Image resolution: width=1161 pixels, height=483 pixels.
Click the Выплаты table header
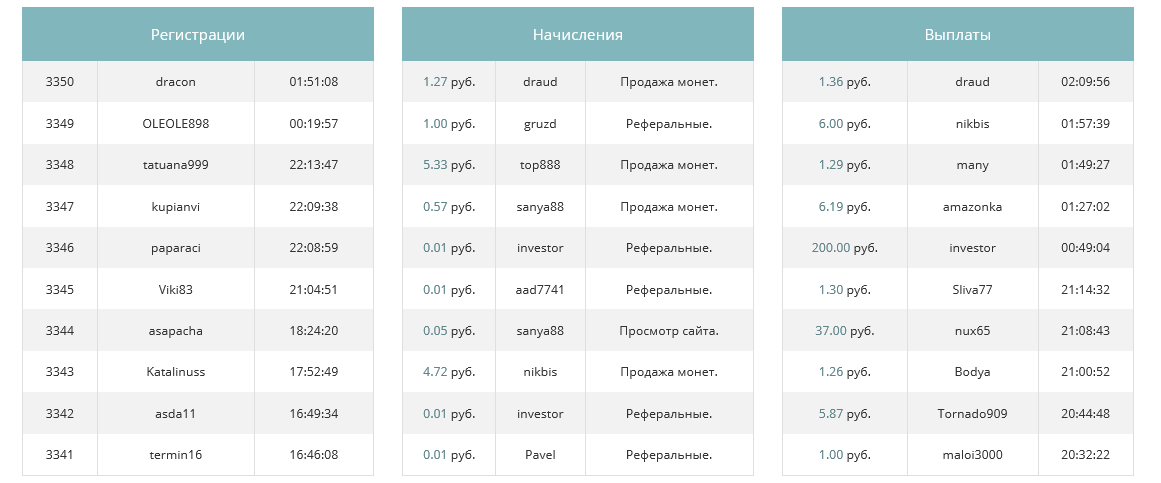957,34
